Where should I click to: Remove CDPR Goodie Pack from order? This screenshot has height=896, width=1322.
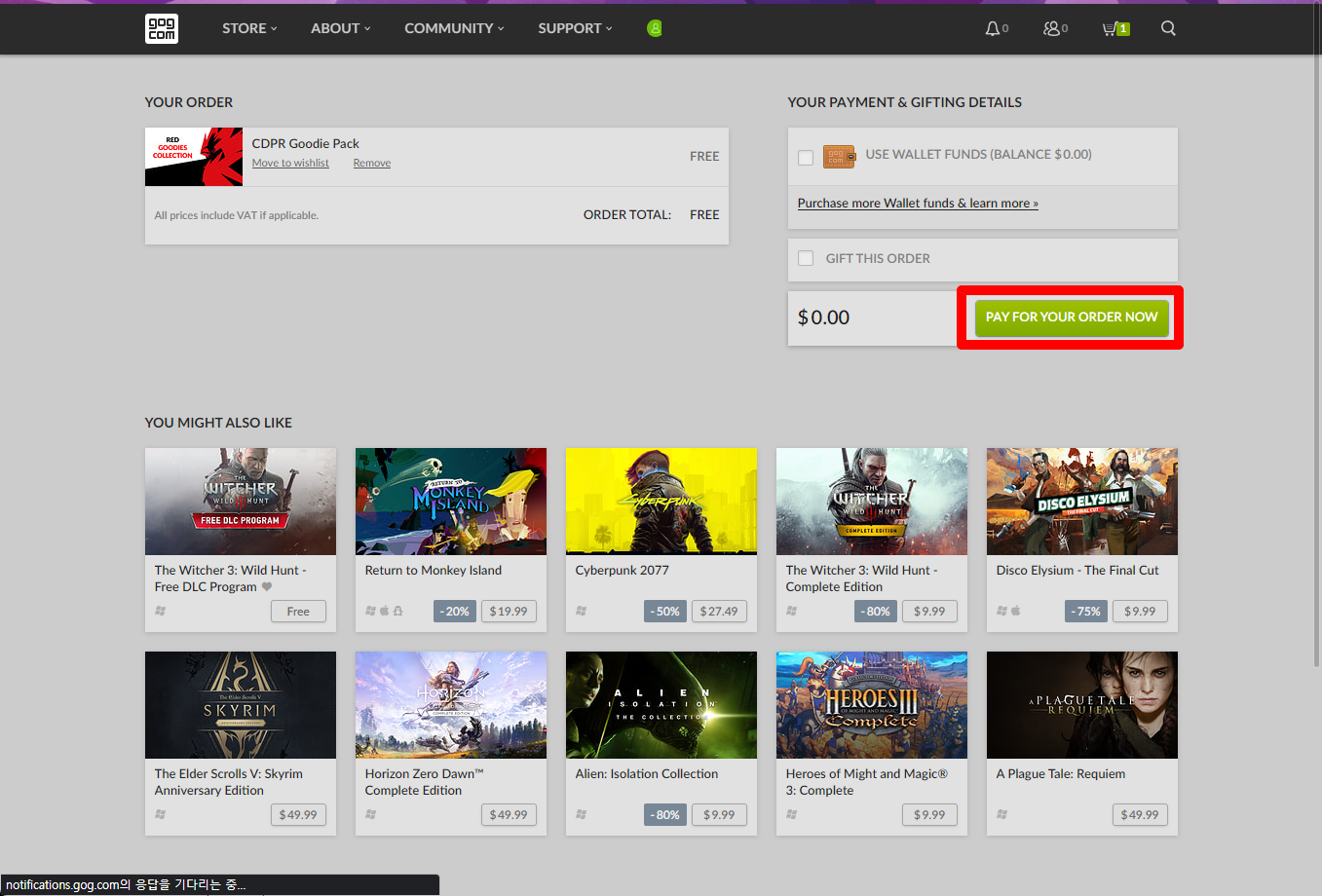click(372, 163)
